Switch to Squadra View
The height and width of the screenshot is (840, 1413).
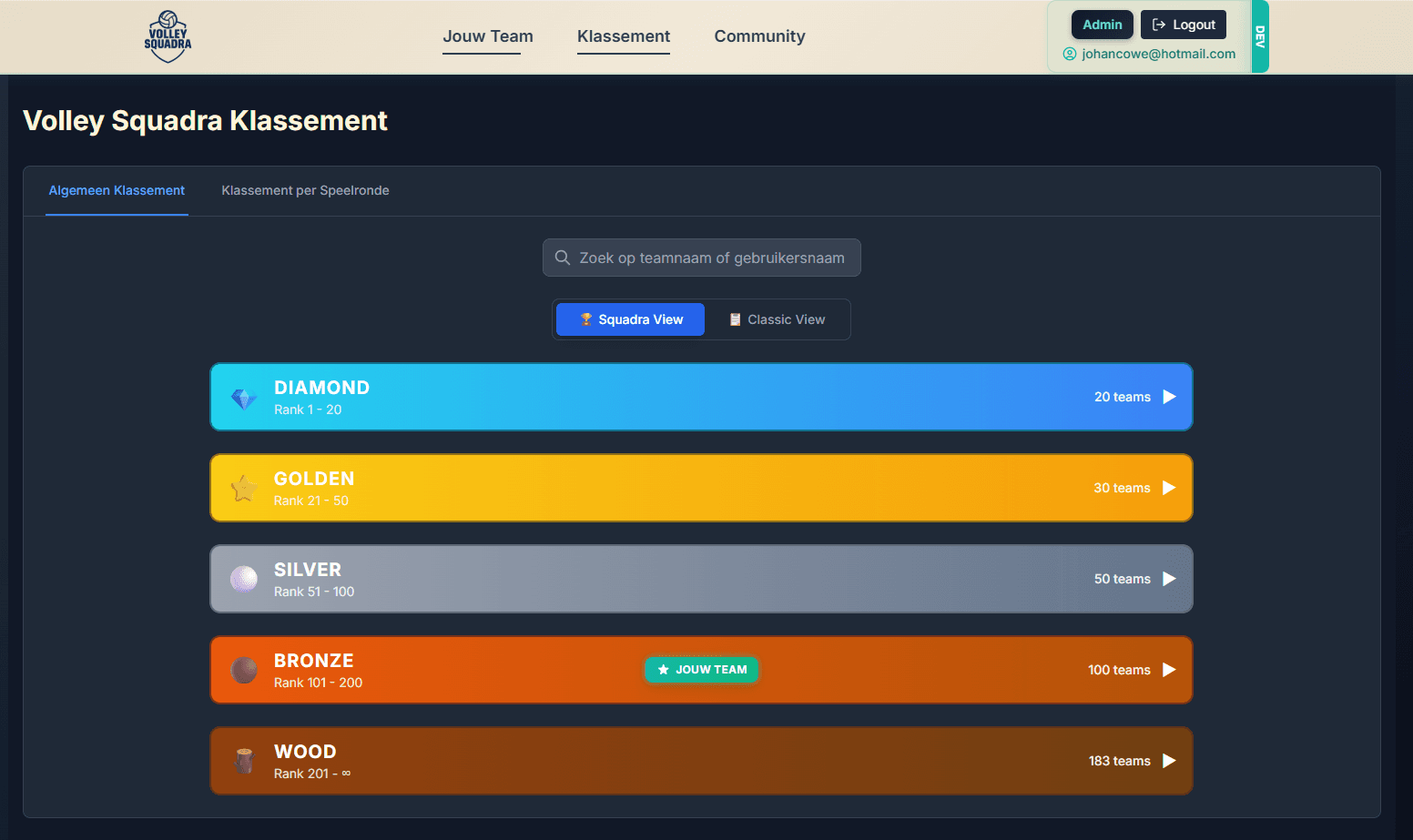pyautogui.click(x=630, y=319)
